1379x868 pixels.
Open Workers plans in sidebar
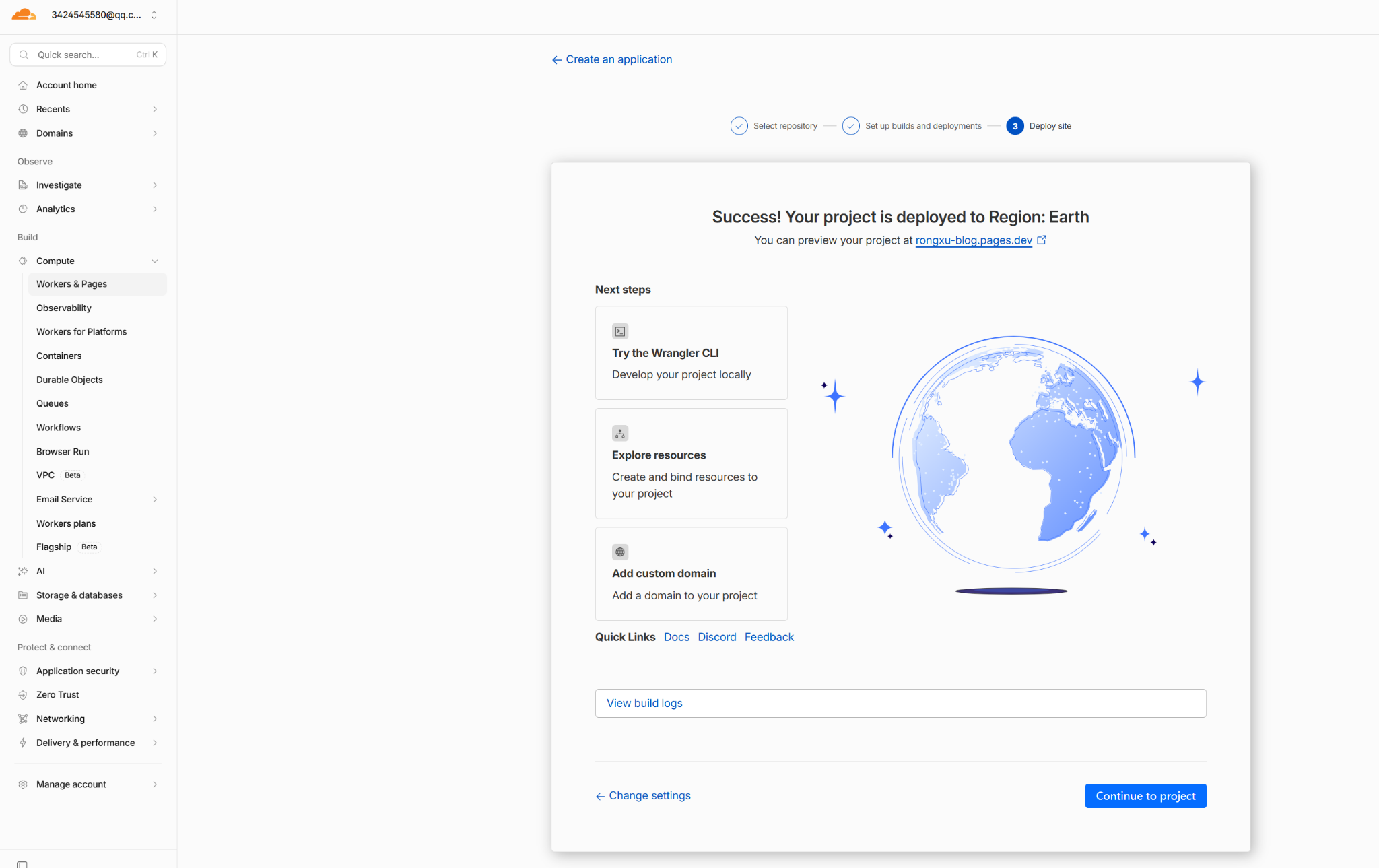tap(66, 523)
